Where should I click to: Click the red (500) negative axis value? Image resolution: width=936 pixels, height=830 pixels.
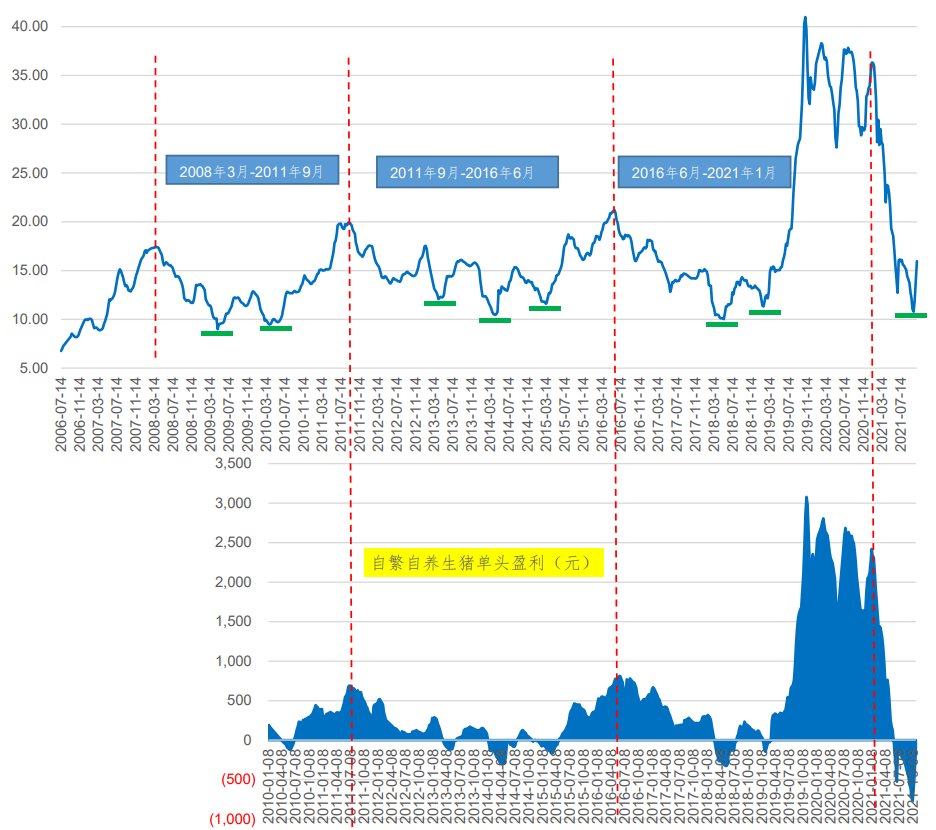click(238, 779)
